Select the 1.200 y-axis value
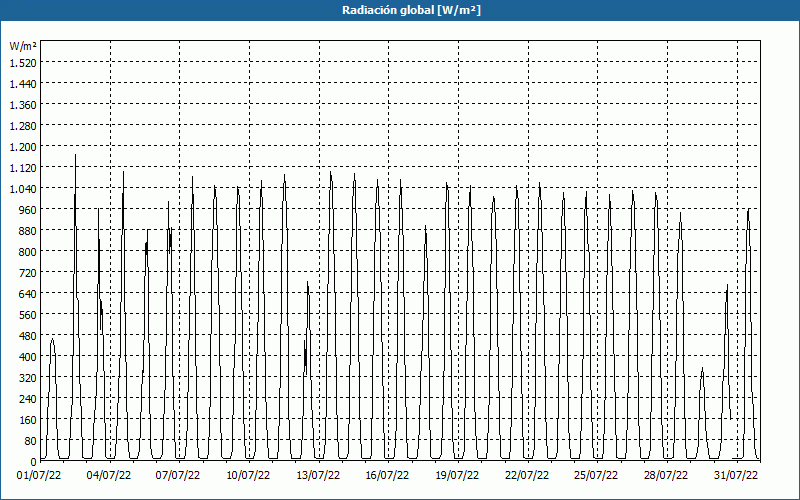800x500 pixels. point(23,147)
